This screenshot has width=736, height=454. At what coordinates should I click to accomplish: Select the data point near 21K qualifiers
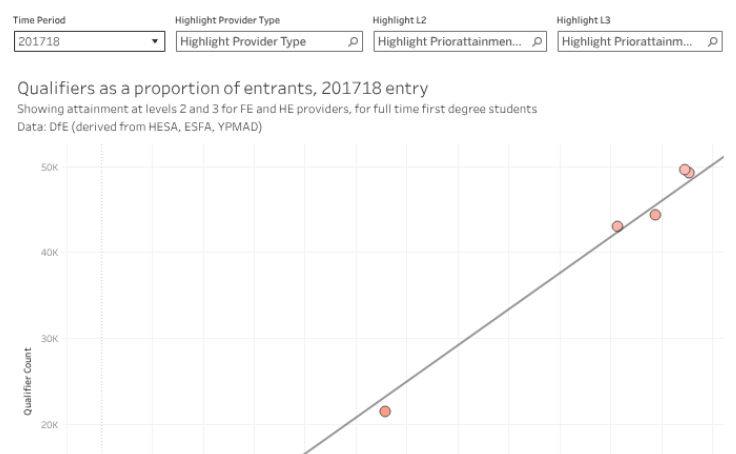click(x=385, y=411)
